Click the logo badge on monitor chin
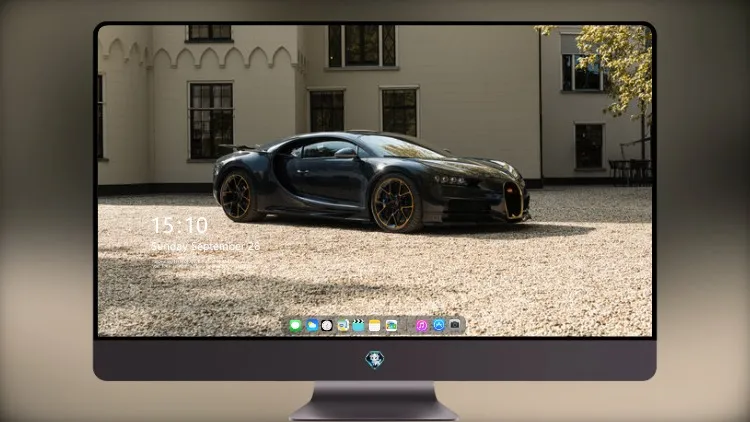 click(x=375, y=360)
